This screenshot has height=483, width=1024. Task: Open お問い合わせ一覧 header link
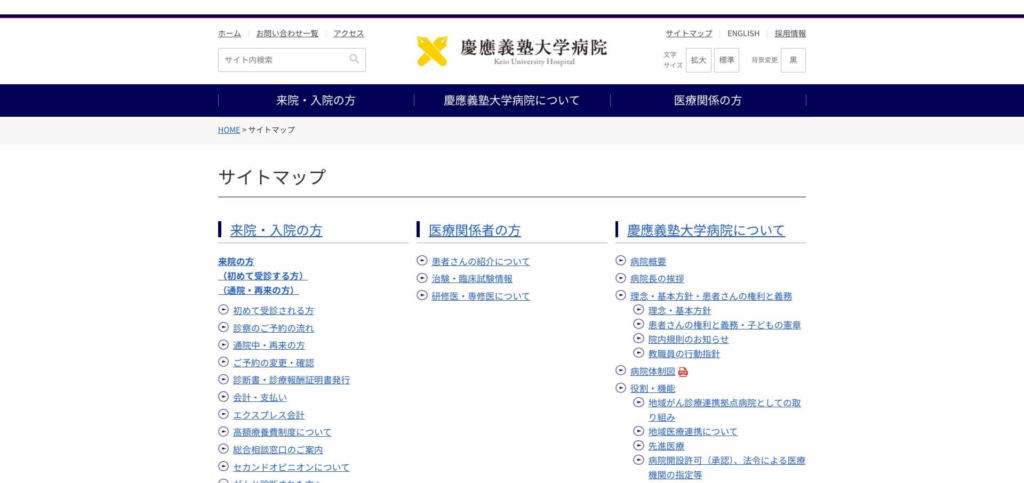click(287, 33)
